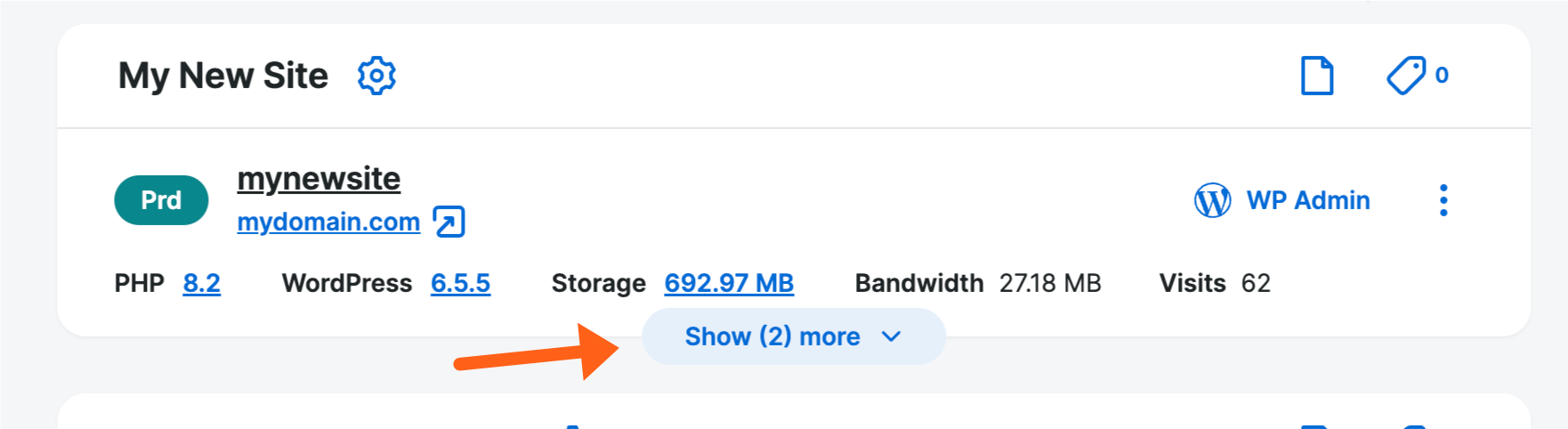
Task: Open mydomain.com via the external link icon
Action: (x=449, y=222)
